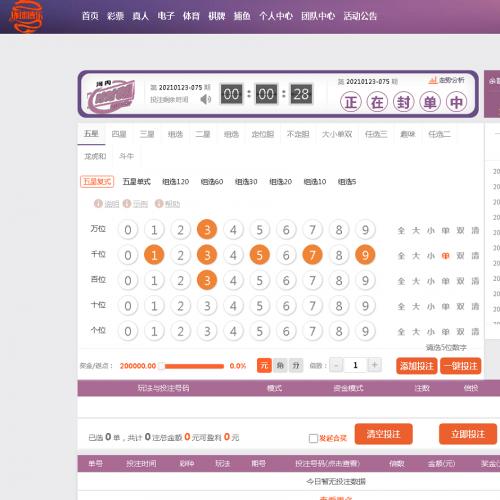500x500 pixels.
Task: Select digit 0 in the 万位 row
Action: click(128, 230)
